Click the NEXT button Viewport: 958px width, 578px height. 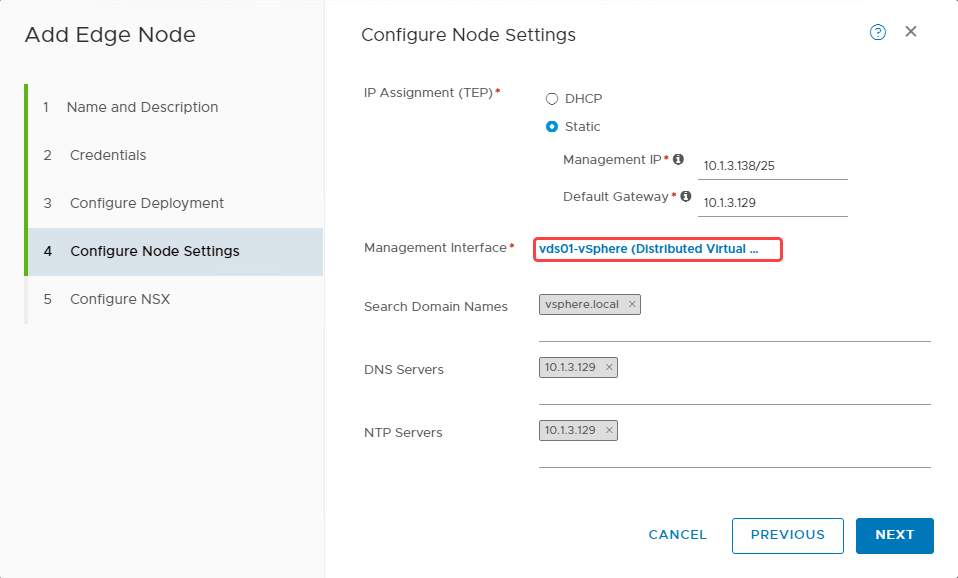894,535
